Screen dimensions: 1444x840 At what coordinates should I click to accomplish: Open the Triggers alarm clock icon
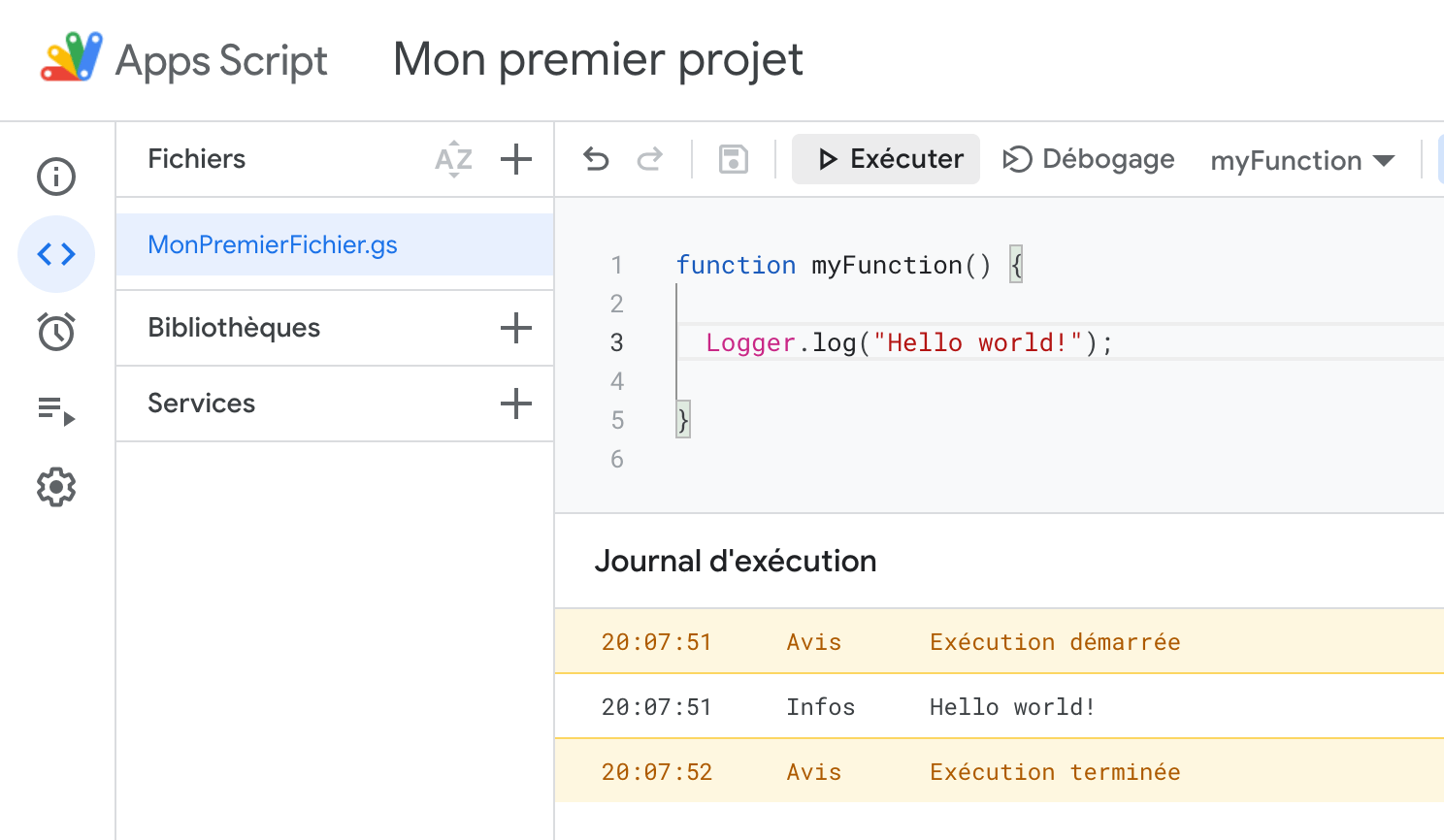pos(56,332)
